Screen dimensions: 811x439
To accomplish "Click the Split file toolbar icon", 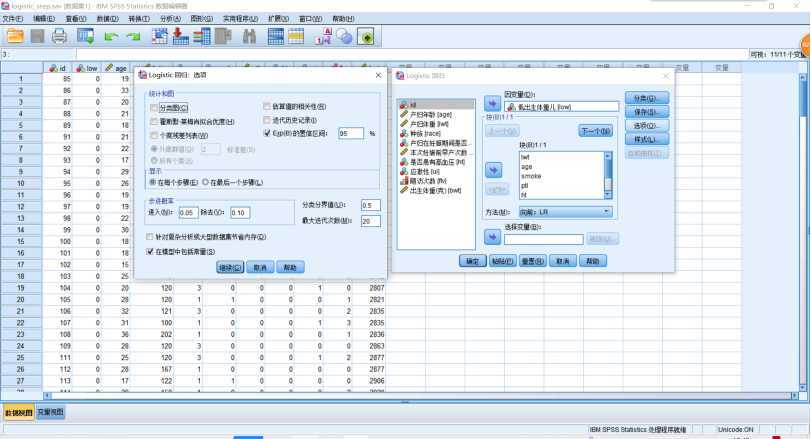I will [276, 36].
